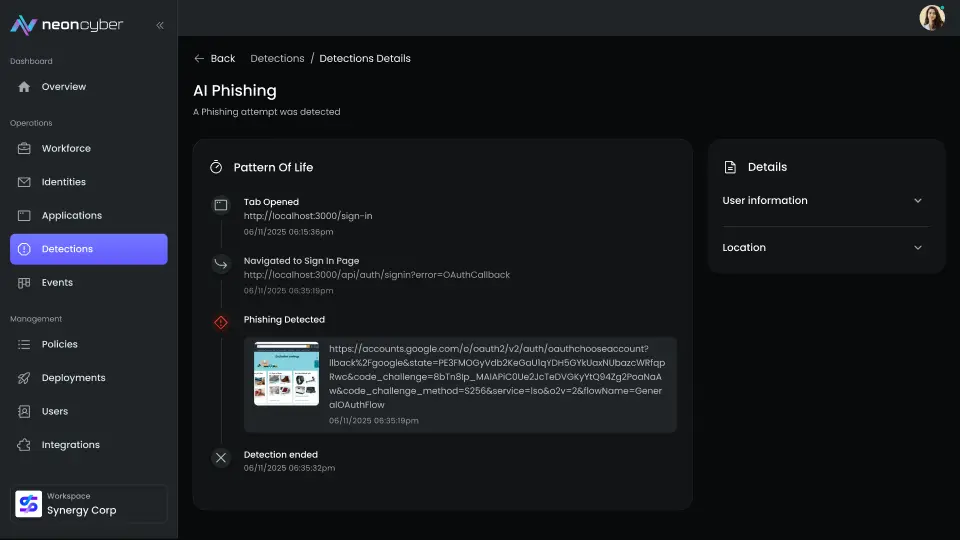
Task: Click the red Phishing Detected warning icon
Action: pos(221,323)
